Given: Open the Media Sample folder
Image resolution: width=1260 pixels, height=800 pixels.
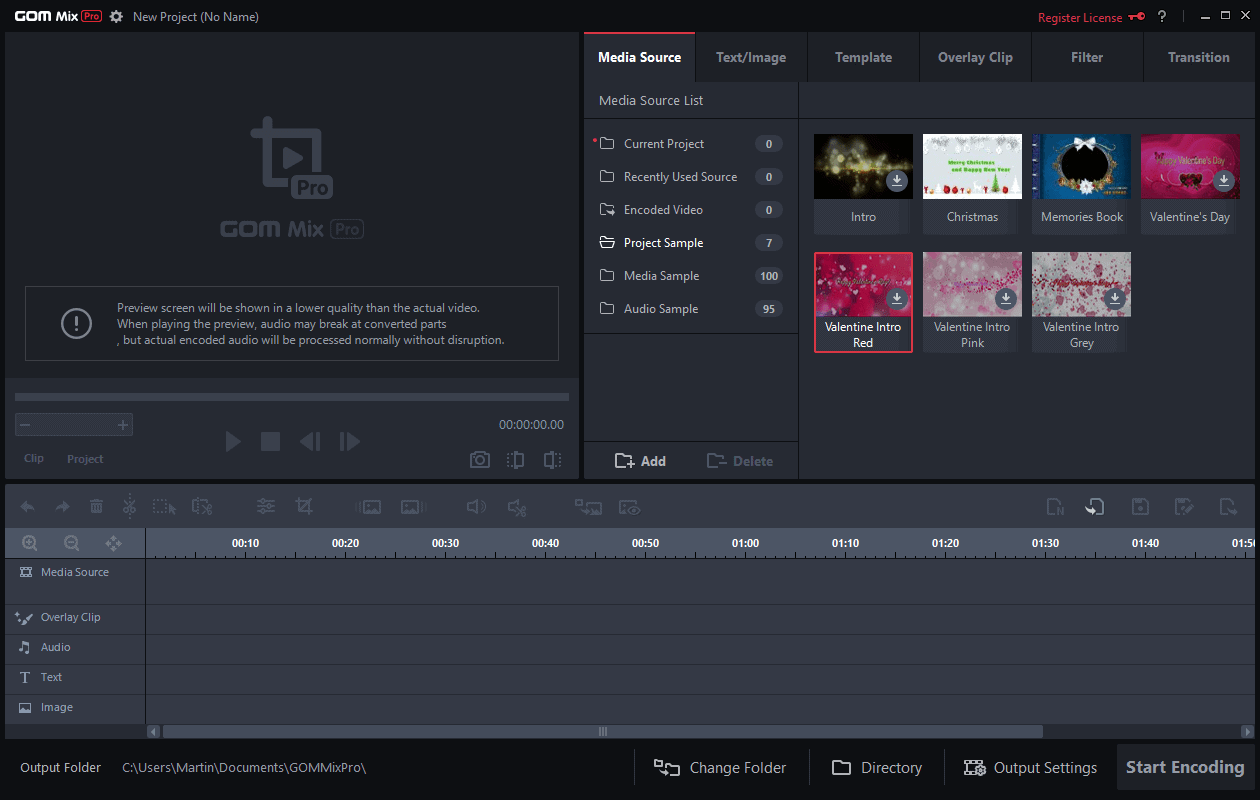Looking at the screenshot, I should point(691,276).
